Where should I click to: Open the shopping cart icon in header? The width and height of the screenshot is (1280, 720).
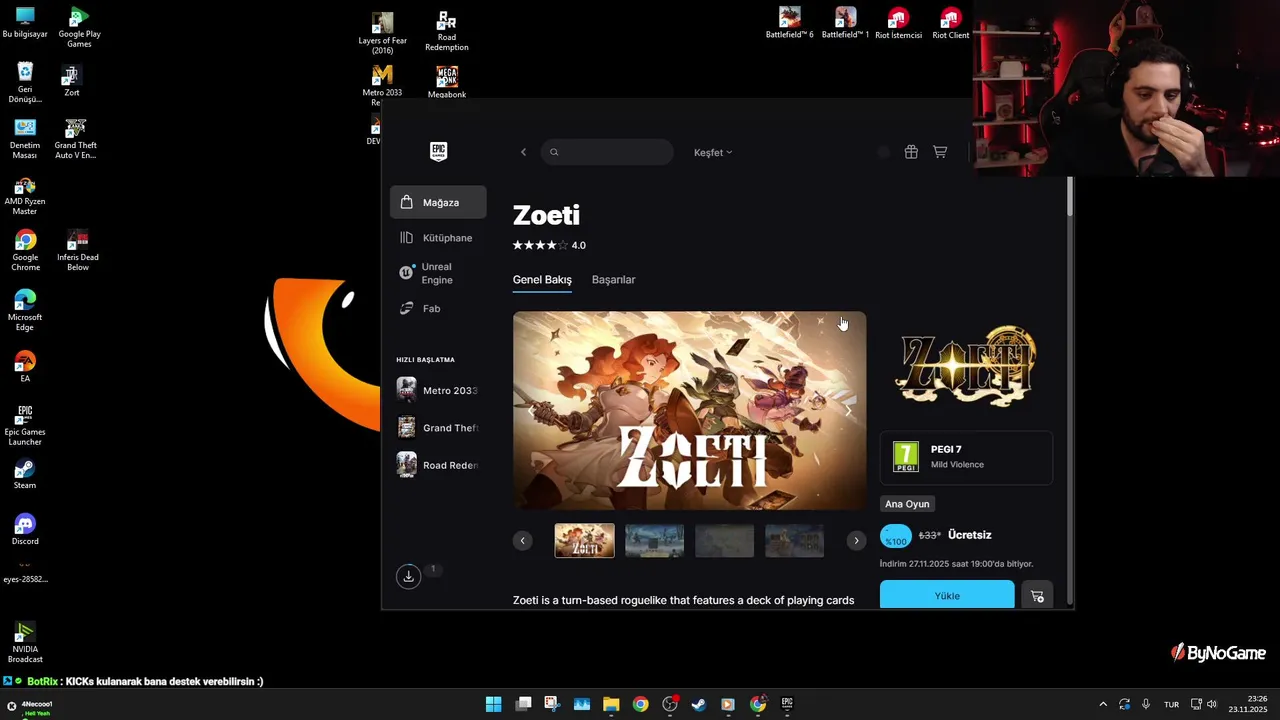point(940,152)
